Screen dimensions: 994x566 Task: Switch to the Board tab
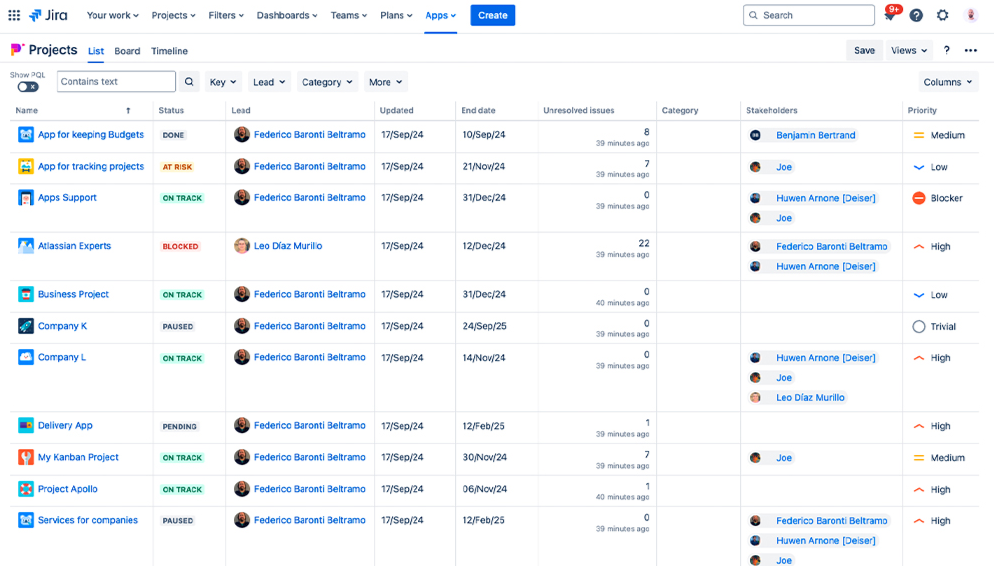127,51
